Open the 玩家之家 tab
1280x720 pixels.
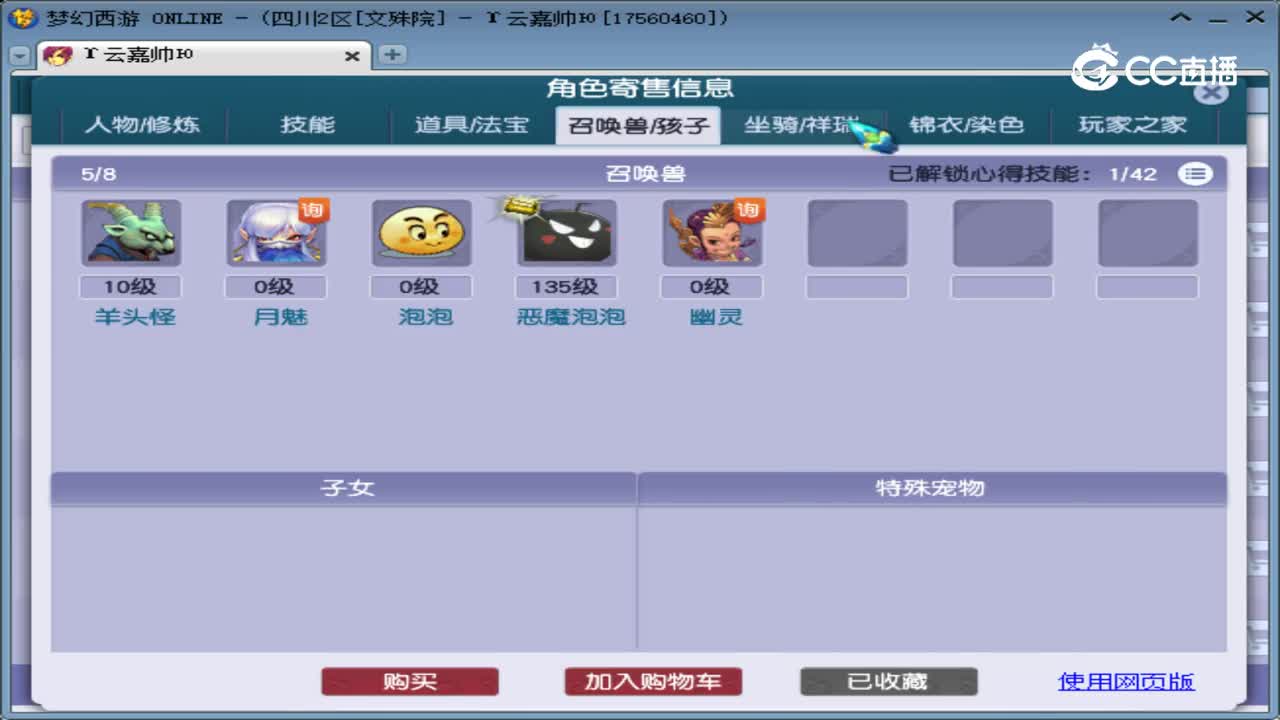[1133, 125]
